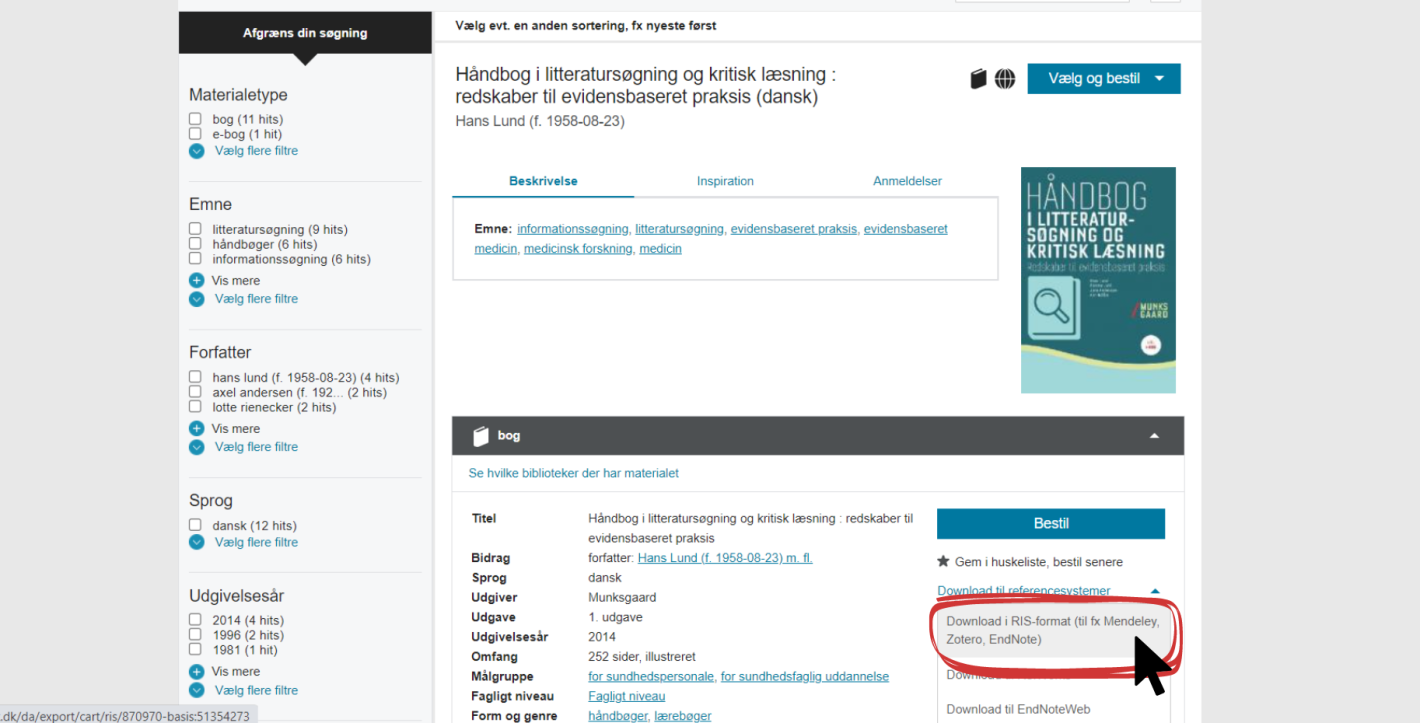Click the book icon in the bog header
The height and width of the screenshot is (723, 1420).
click(x=481, y=436)
